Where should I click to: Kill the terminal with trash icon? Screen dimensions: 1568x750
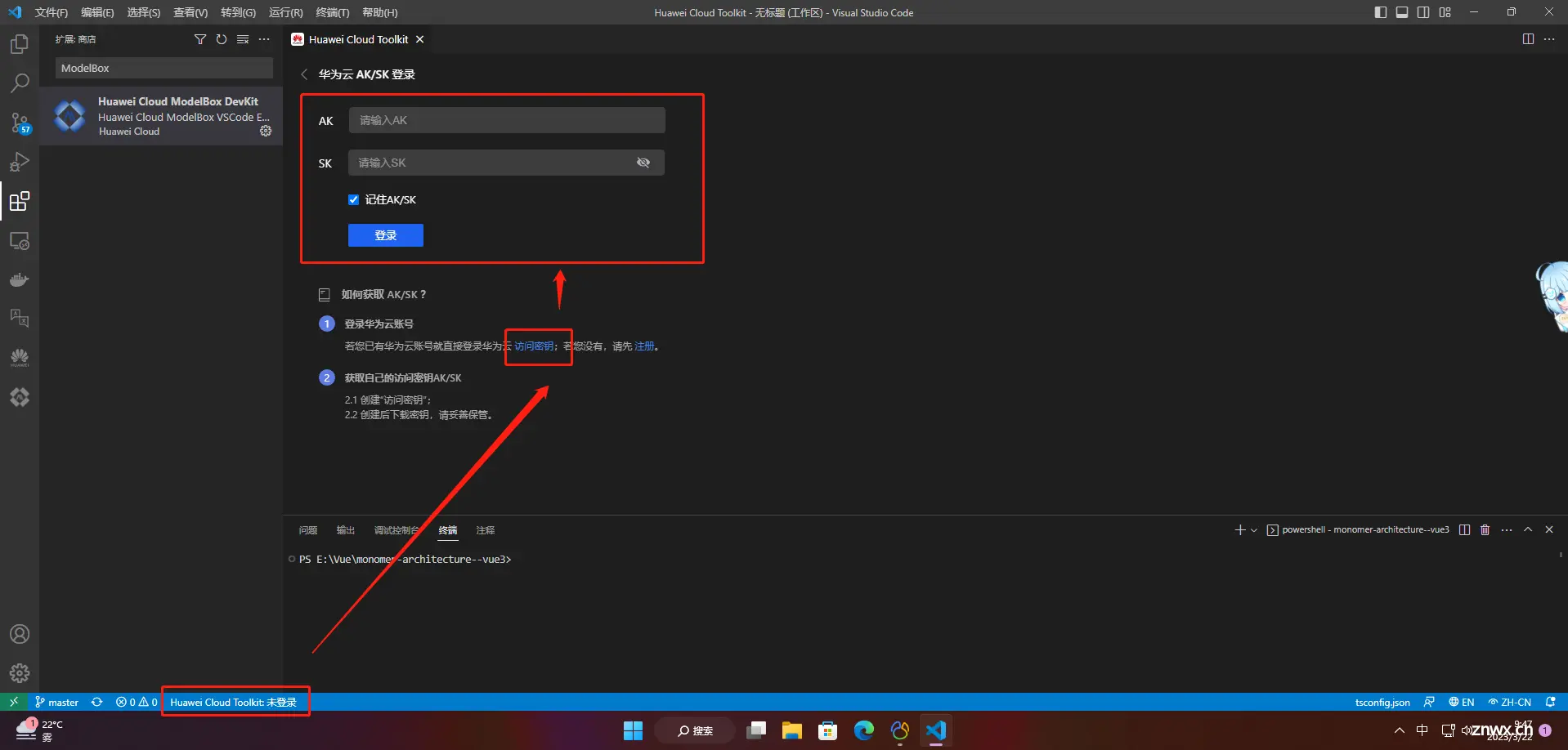1485,530
